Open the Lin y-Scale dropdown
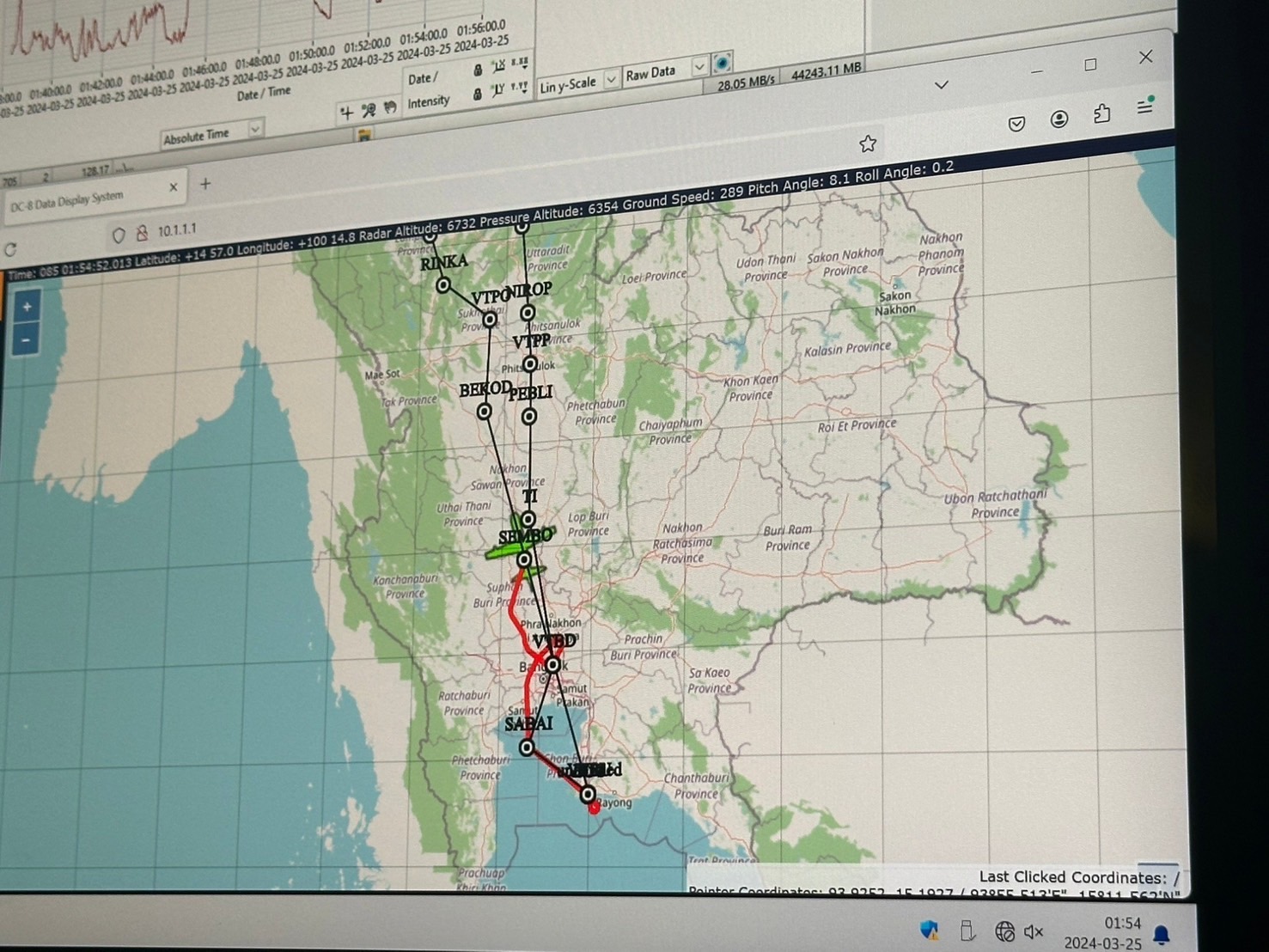The image size is (1269, 952). pyautogui.click(x=611, y=80)
